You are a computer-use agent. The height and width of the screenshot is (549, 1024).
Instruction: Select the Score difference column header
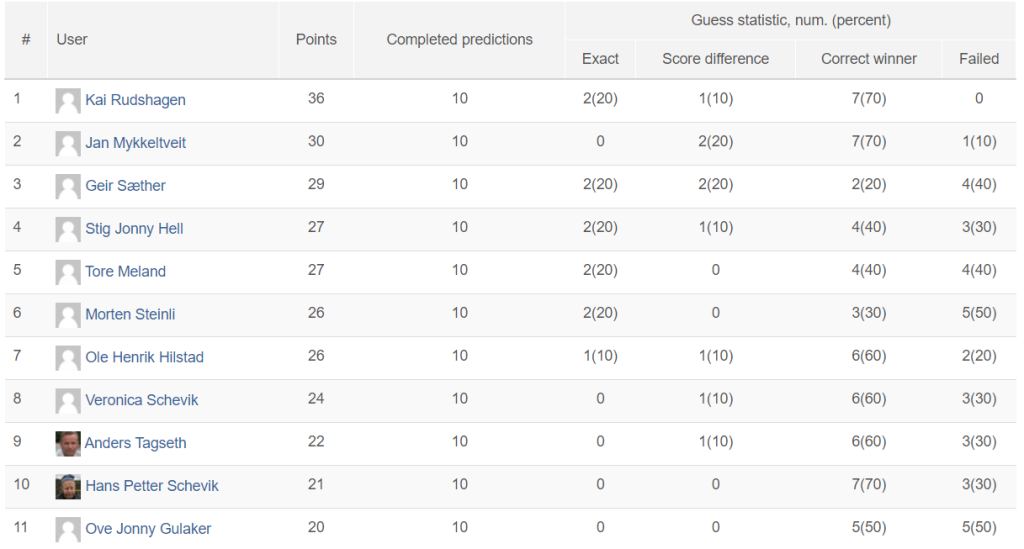716,59
